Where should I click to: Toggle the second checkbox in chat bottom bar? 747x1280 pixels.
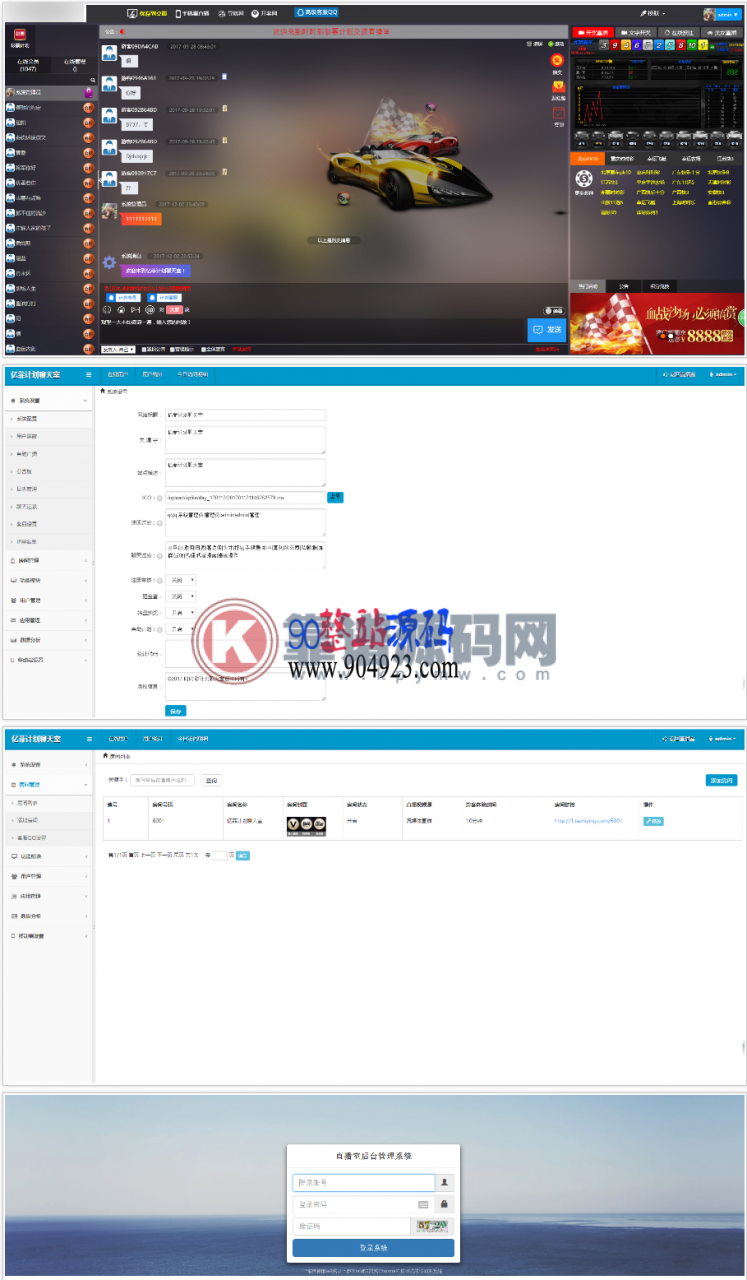174,349
